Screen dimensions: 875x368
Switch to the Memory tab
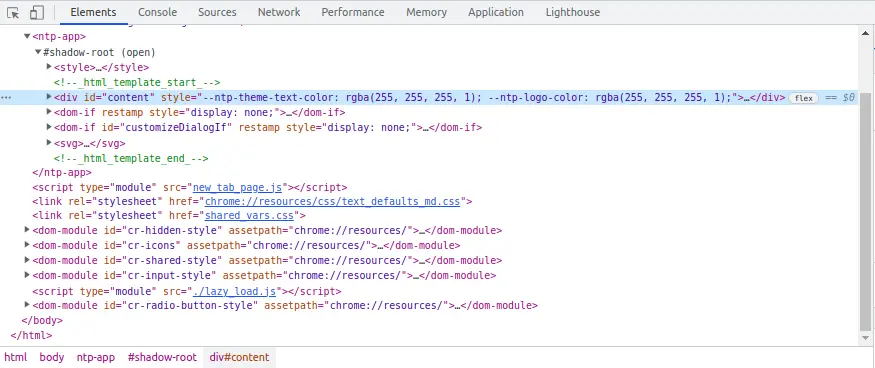(426, 12)
